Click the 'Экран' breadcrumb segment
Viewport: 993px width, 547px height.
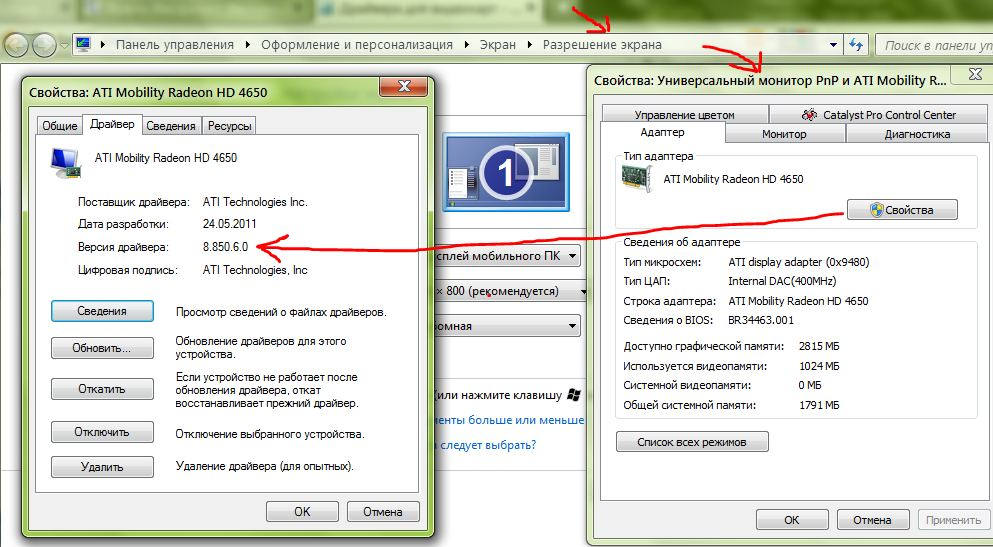coord(497,45)
